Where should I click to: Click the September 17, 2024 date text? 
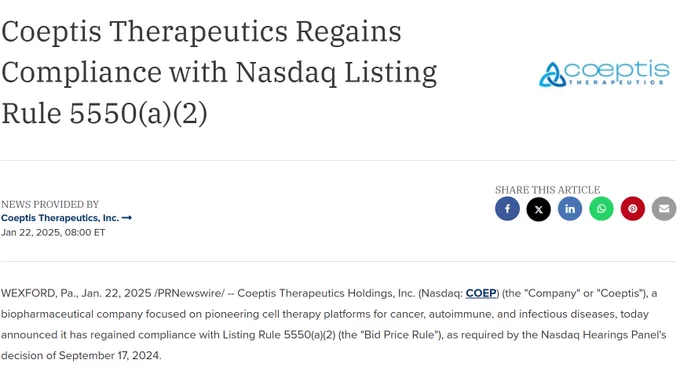coord(109,355)
